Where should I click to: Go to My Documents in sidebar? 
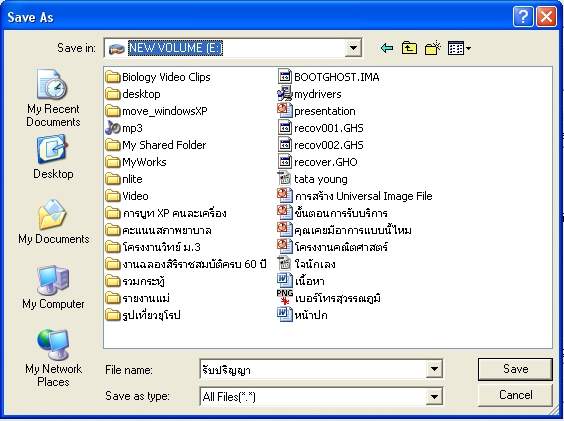click(53, 222)
